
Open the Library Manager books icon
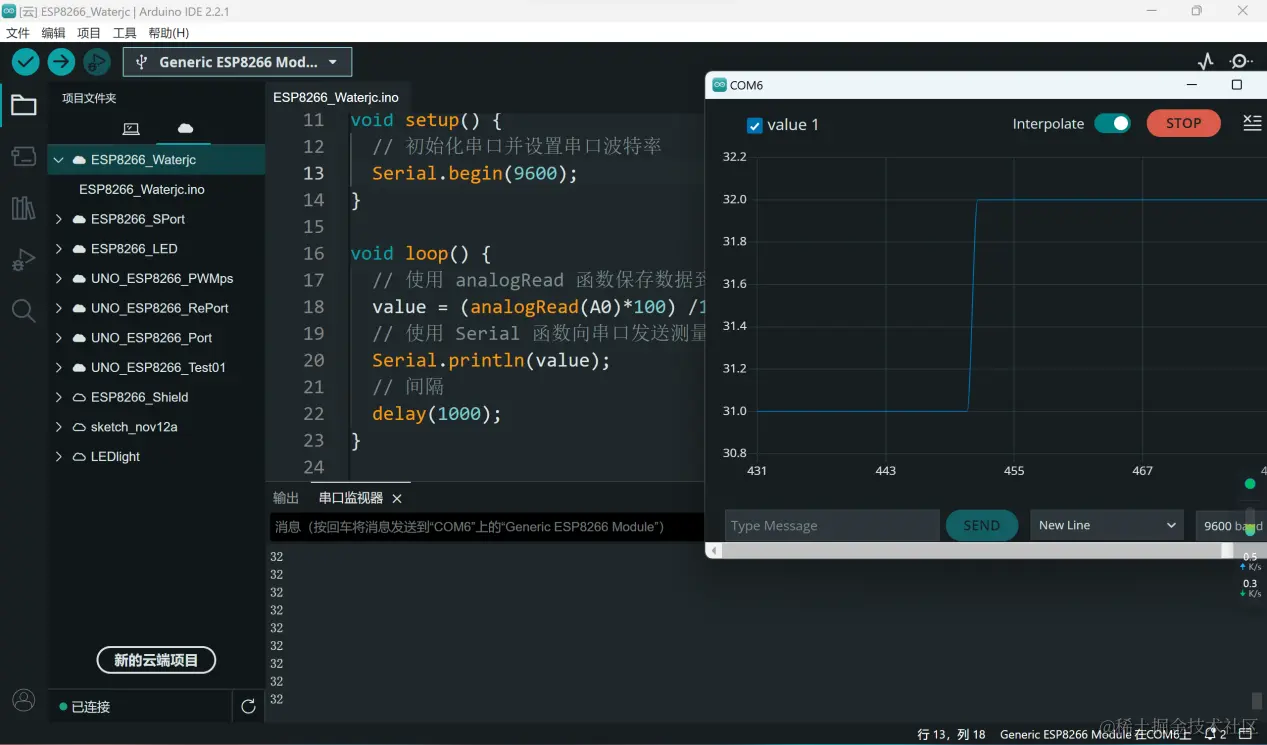point(23,208)
